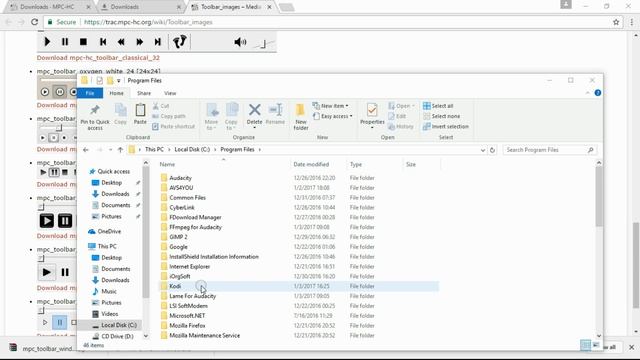Select Downloads under Quick access
This screenshot has height=360, width=640.
(115, 194)
